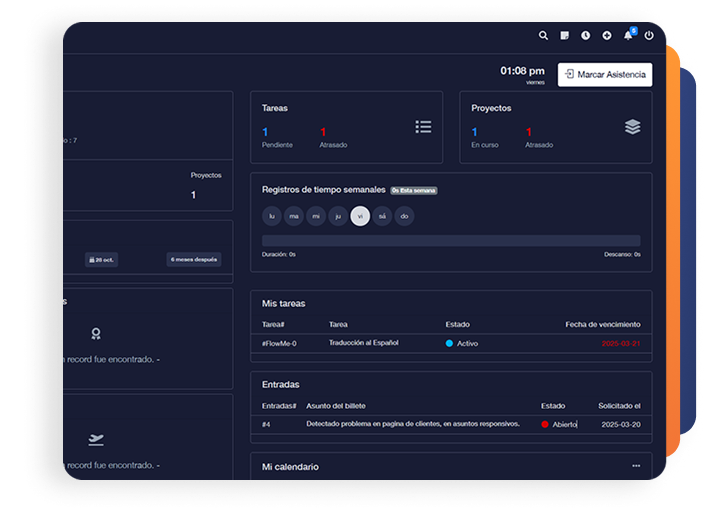Select the 'ju' day circle

point(338,216)
